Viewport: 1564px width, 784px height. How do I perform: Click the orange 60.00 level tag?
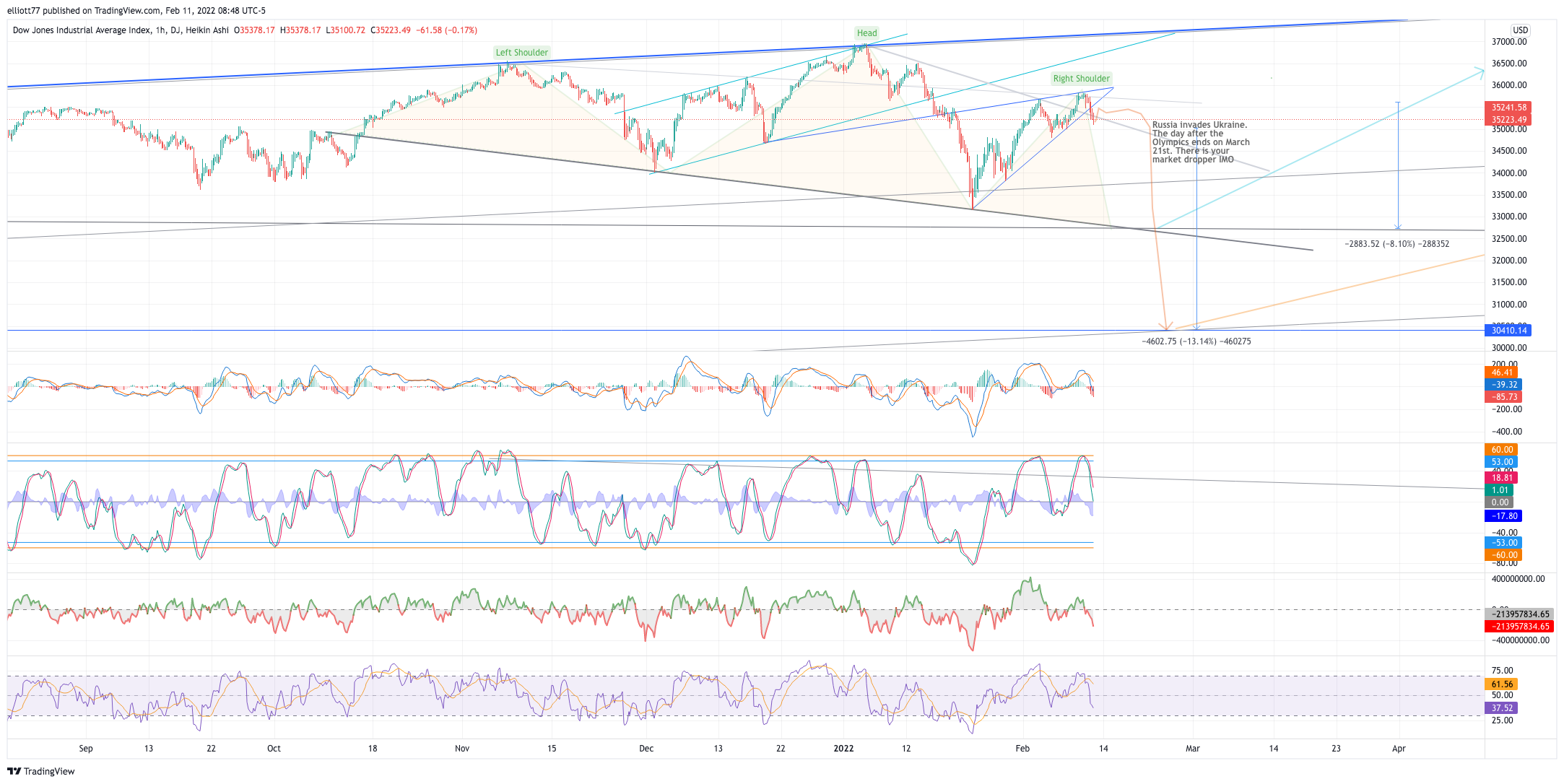[1502, 450]
